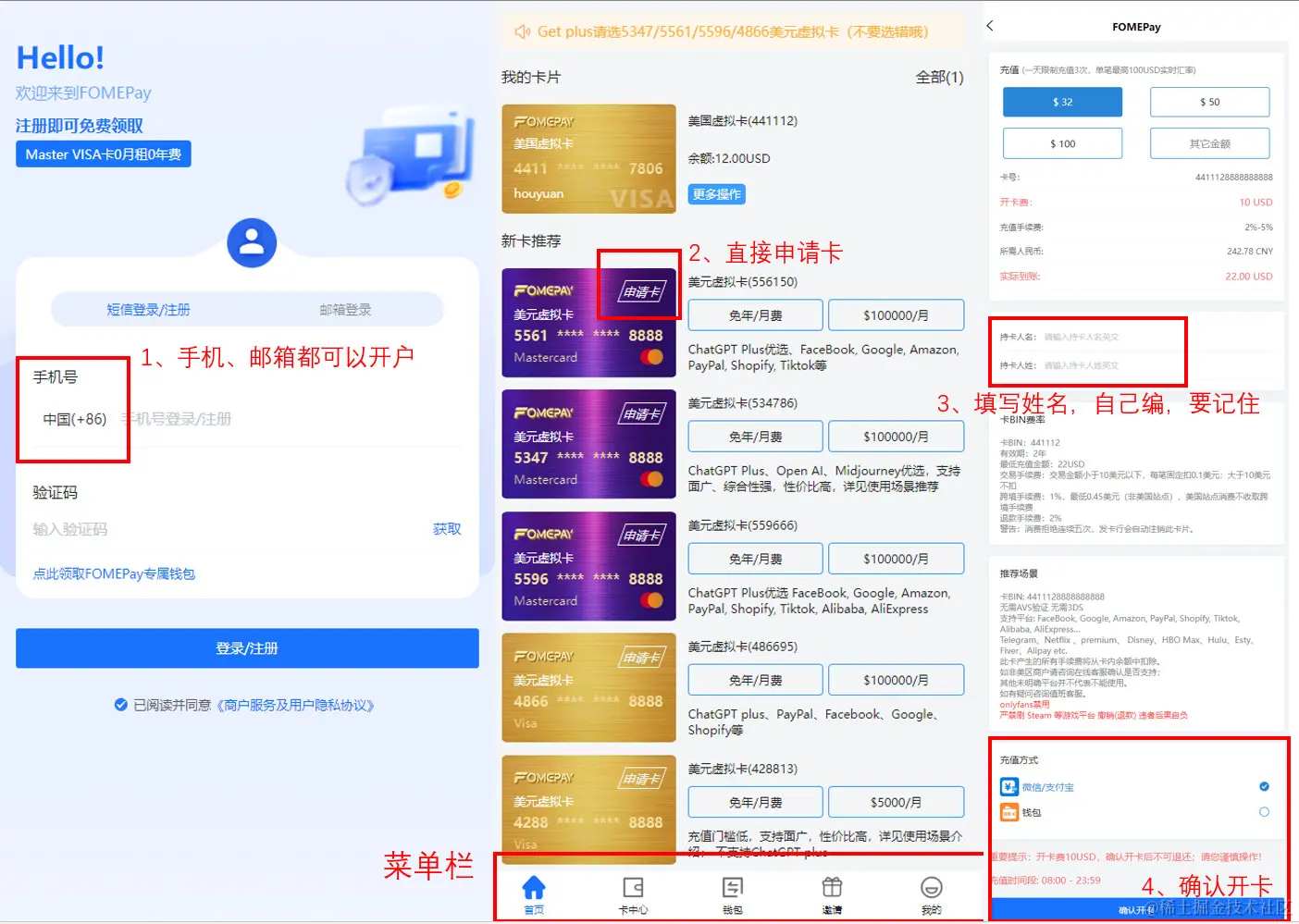Choose the $ 100 recharge amount
The width and height of the screenshot is (1299, 924).
pos(1062,143)
